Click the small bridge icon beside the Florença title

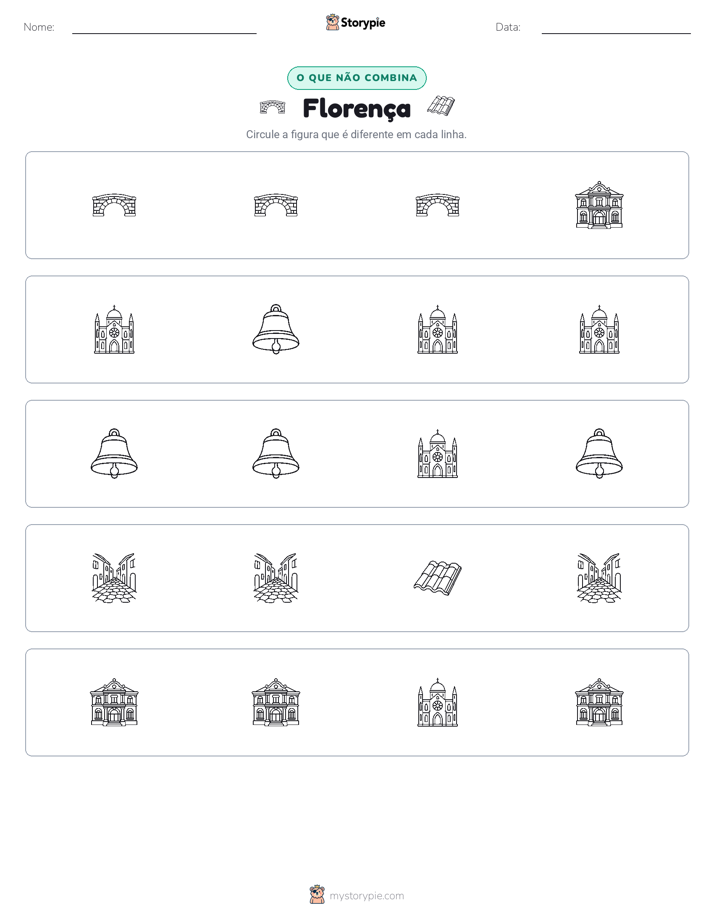272,107
